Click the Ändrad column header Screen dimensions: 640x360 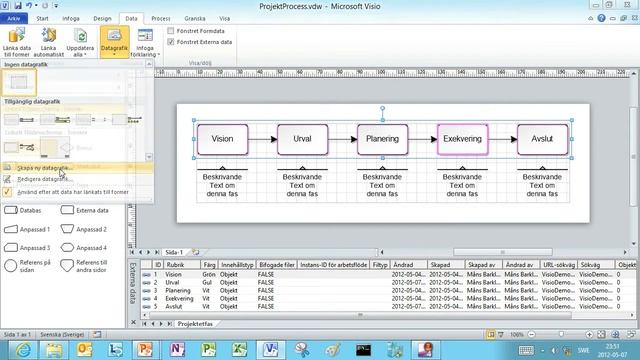pos(408,265)
